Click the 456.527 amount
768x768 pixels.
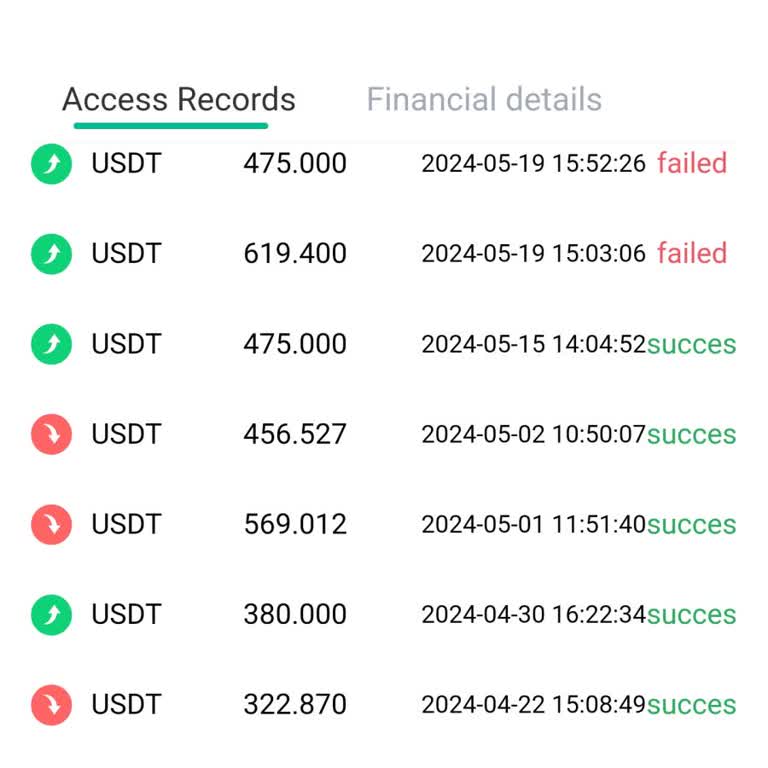(x=295, y=435)
